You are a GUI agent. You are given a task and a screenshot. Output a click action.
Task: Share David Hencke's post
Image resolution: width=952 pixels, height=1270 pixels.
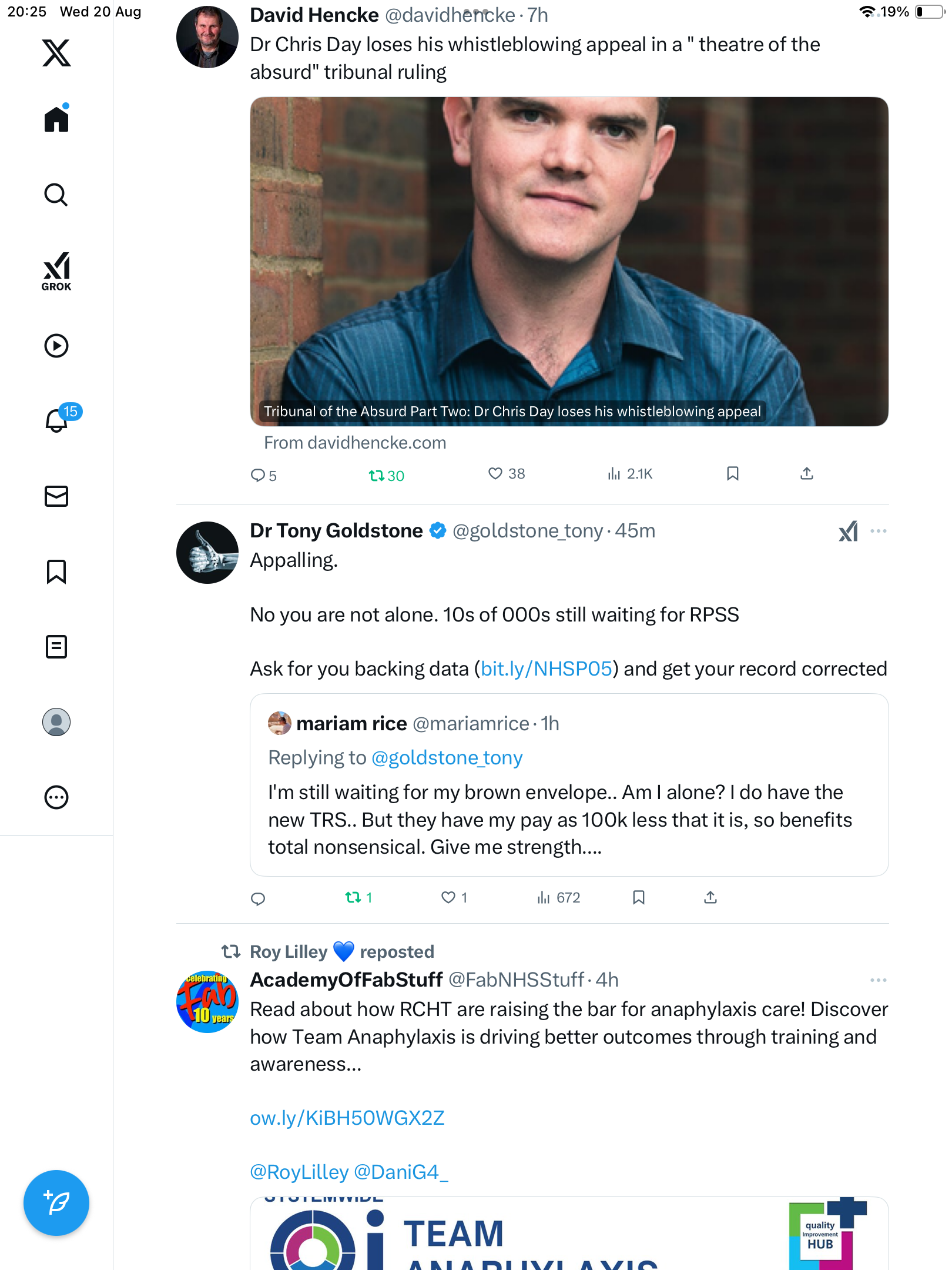tap(807, 474)
